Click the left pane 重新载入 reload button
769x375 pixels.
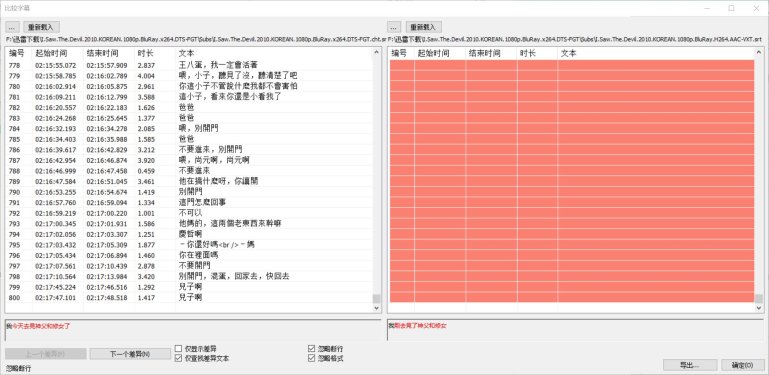click(x=41, y=27)
